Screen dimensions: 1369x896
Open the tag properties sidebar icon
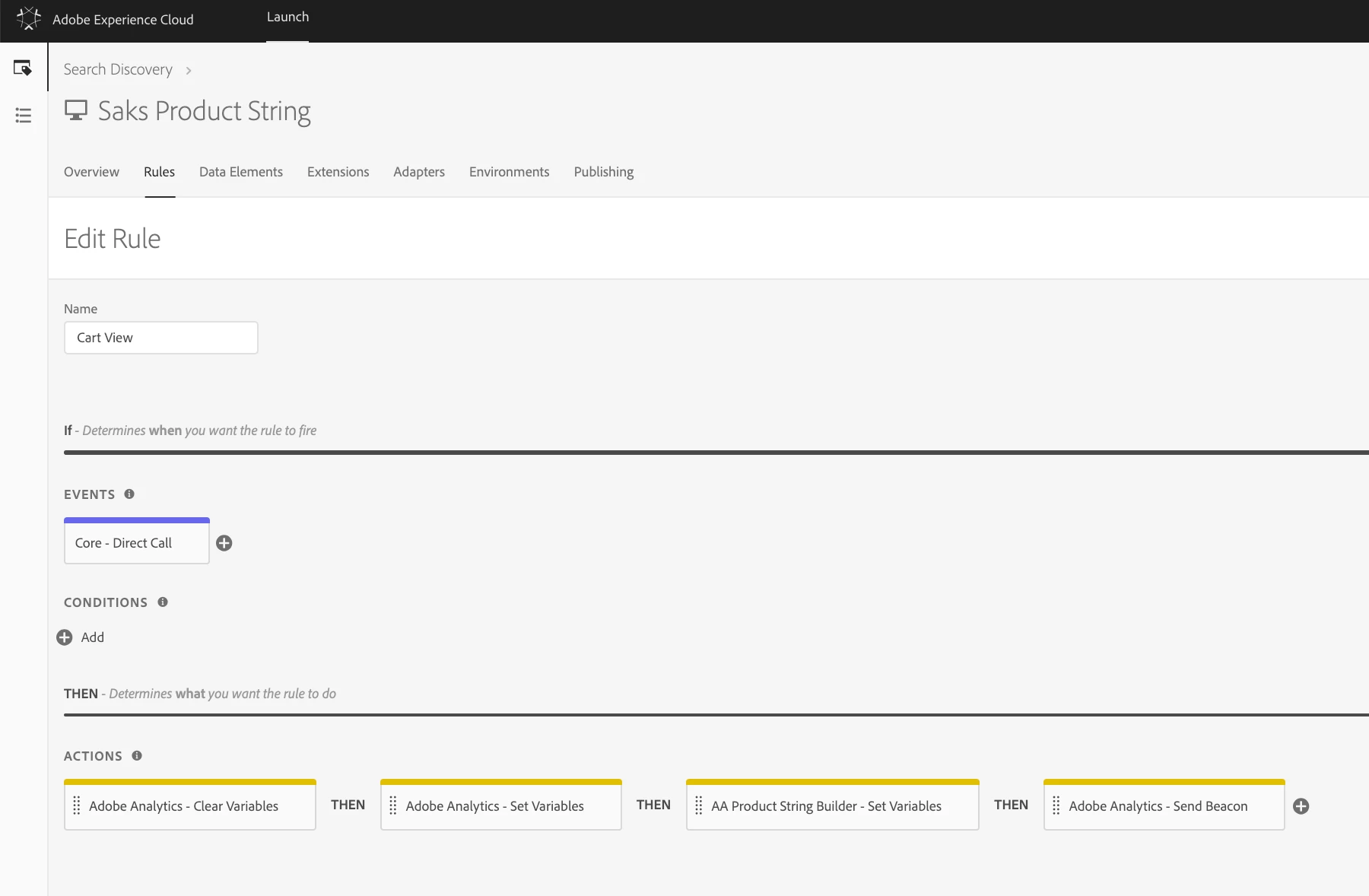tap(23, 68)
